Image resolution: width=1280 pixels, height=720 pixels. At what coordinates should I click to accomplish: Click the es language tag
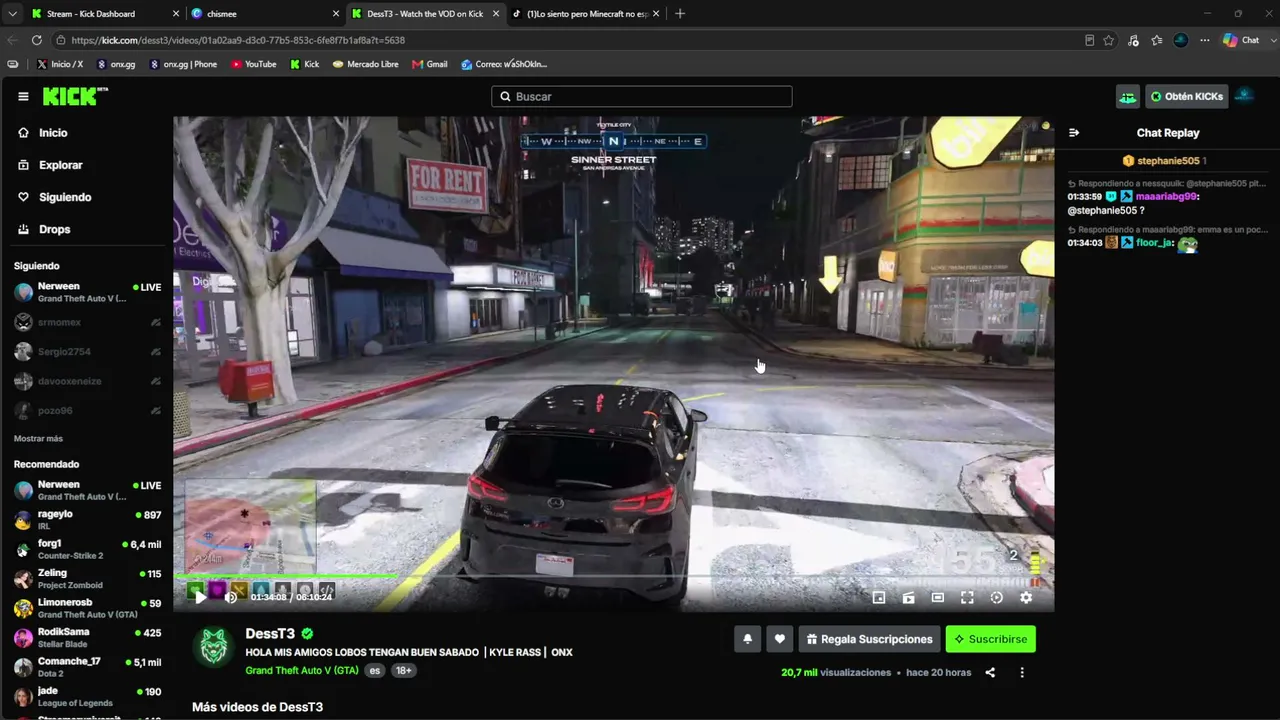[375, 670]
